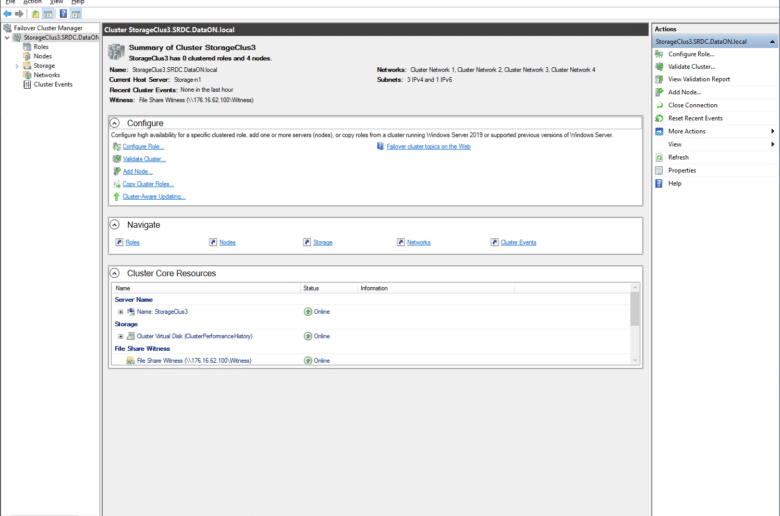Screen dimensions: 780x516
Task: Click the Refresh action icon
Action: click(x=659, y=157)
